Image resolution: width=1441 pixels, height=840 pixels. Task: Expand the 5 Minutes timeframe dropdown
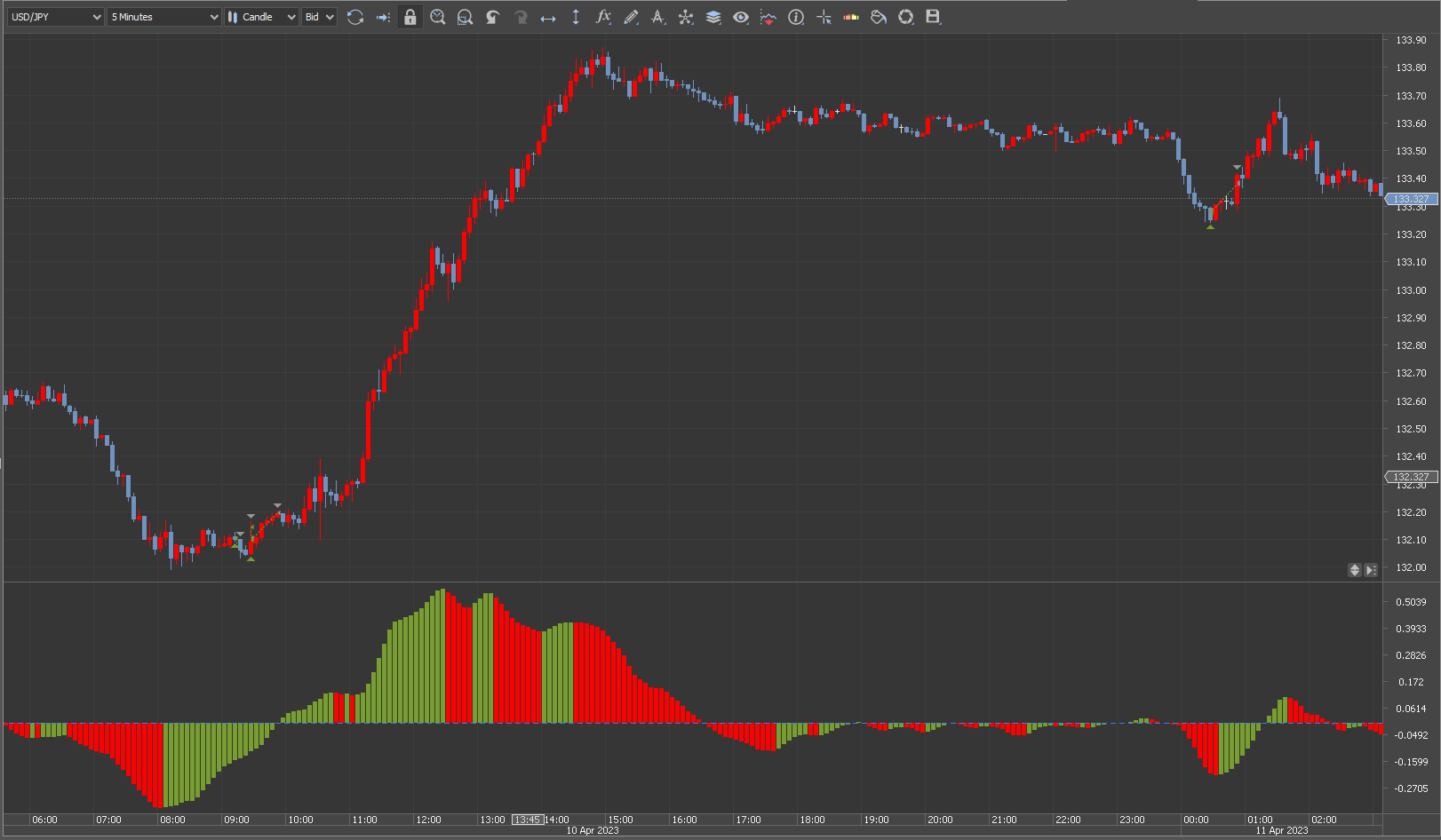click(x=163, y=17)
